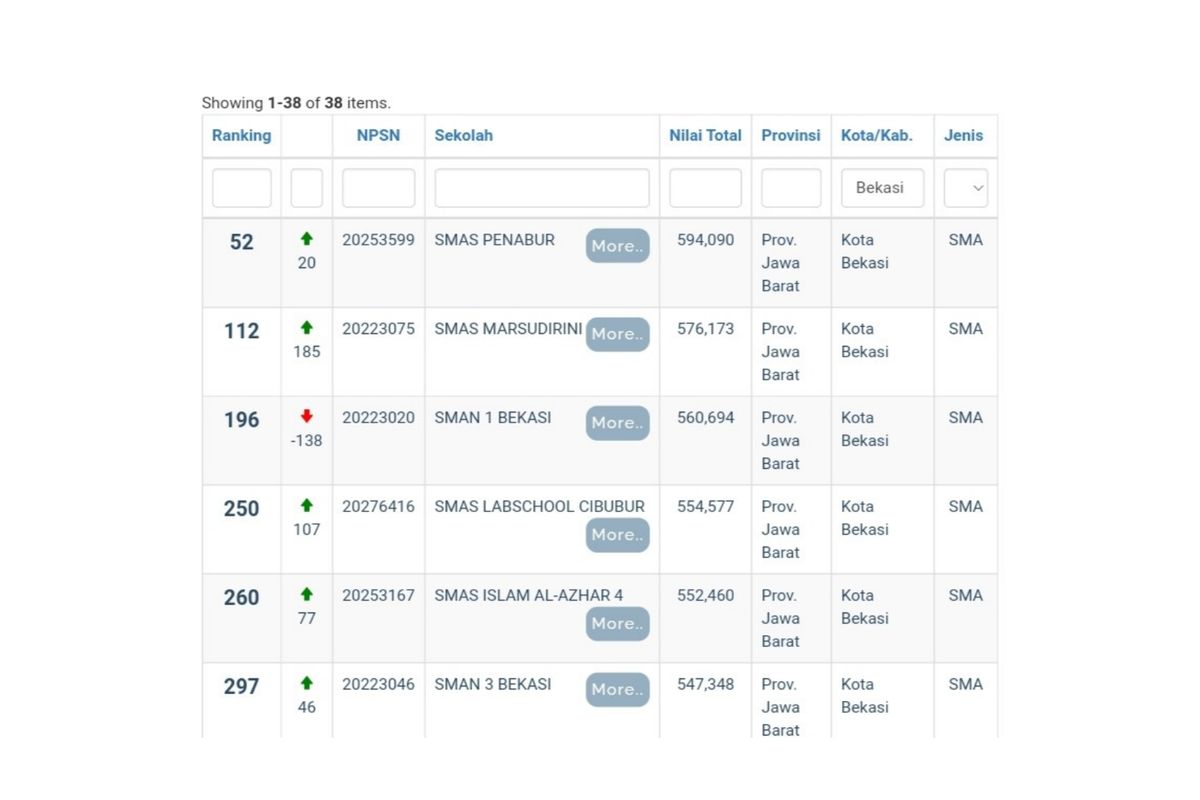Click the Provinsi column header
The height and width of the screenshot is (800, 1200).
(x=790, y=135)
